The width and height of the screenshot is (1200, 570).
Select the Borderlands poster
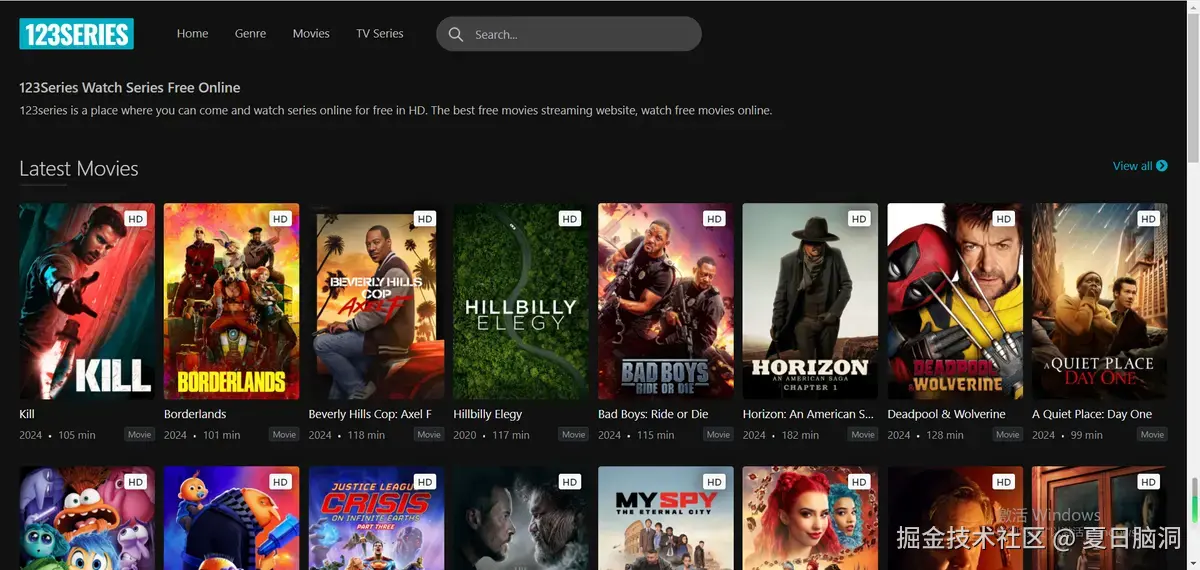(232, 301)
